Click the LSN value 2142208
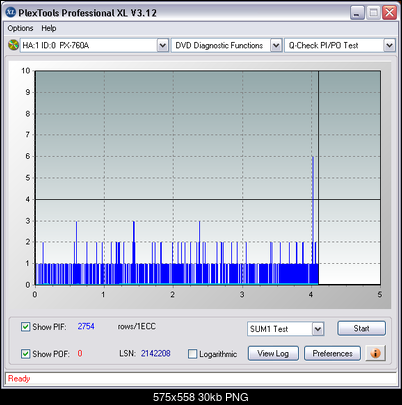Viewport: 402px width, 405px height. [155, 353]
